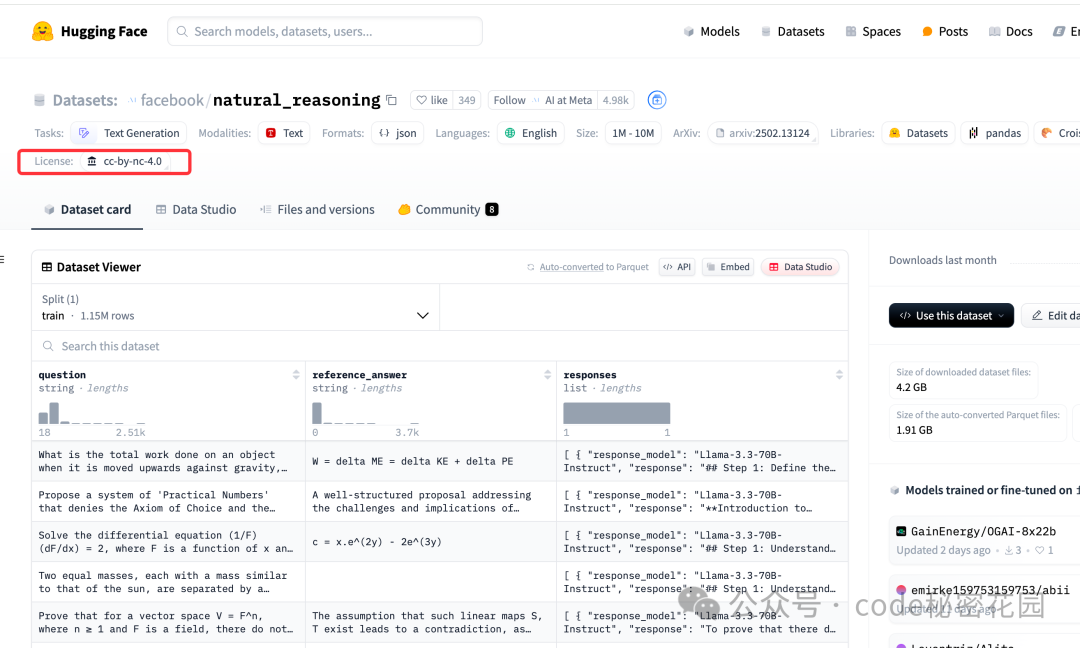1080x648 pixels.
Task: Select the Text Generation task tag
Action: coord(129,133)
